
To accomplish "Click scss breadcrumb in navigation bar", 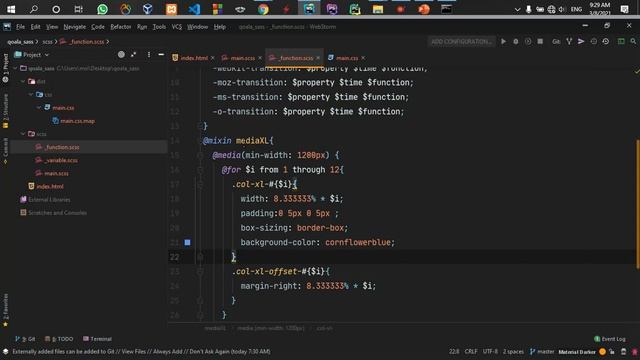I will point(48,42).
